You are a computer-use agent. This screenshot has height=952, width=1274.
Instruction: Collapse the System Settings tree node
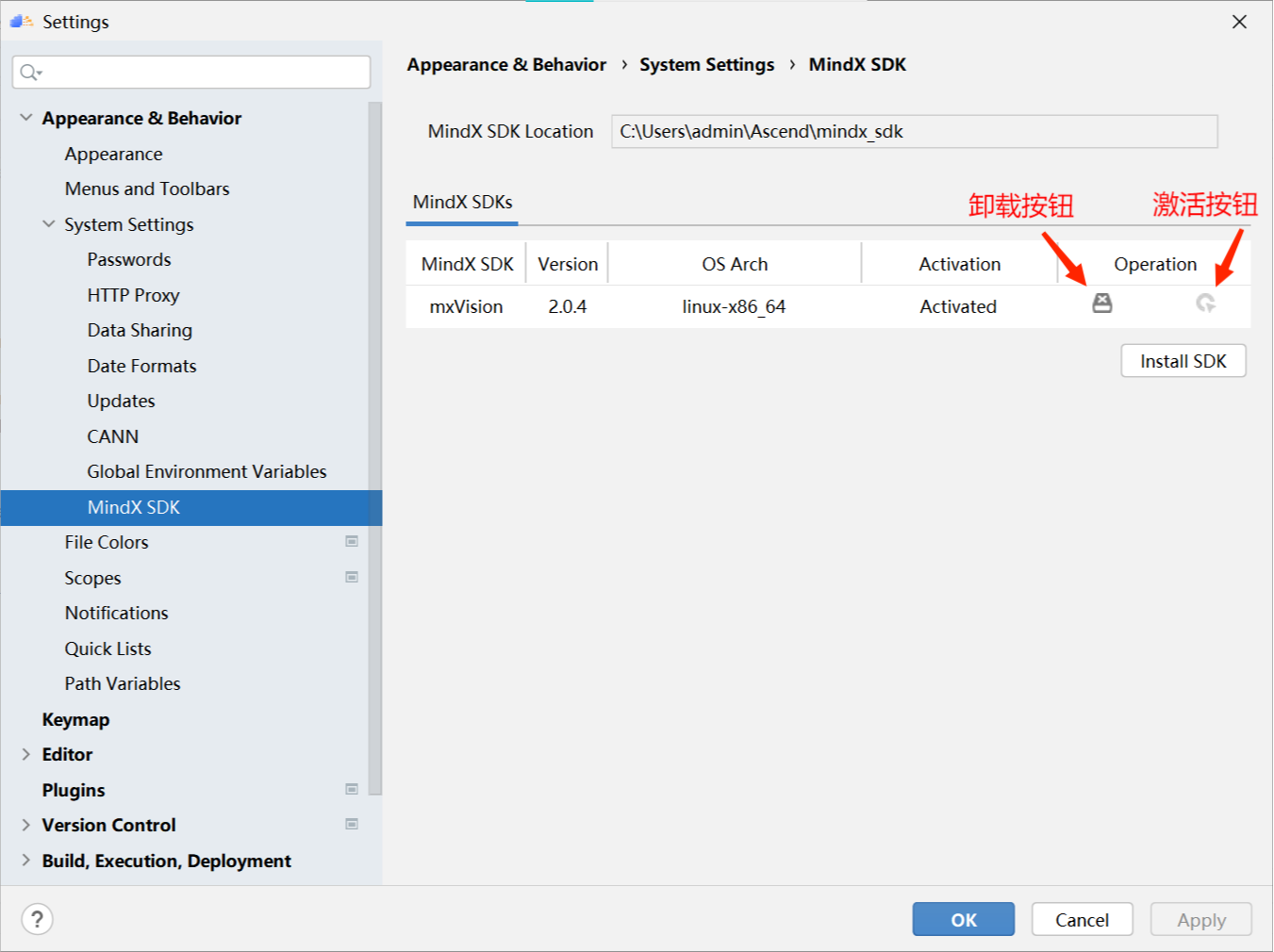click(49, 224)
